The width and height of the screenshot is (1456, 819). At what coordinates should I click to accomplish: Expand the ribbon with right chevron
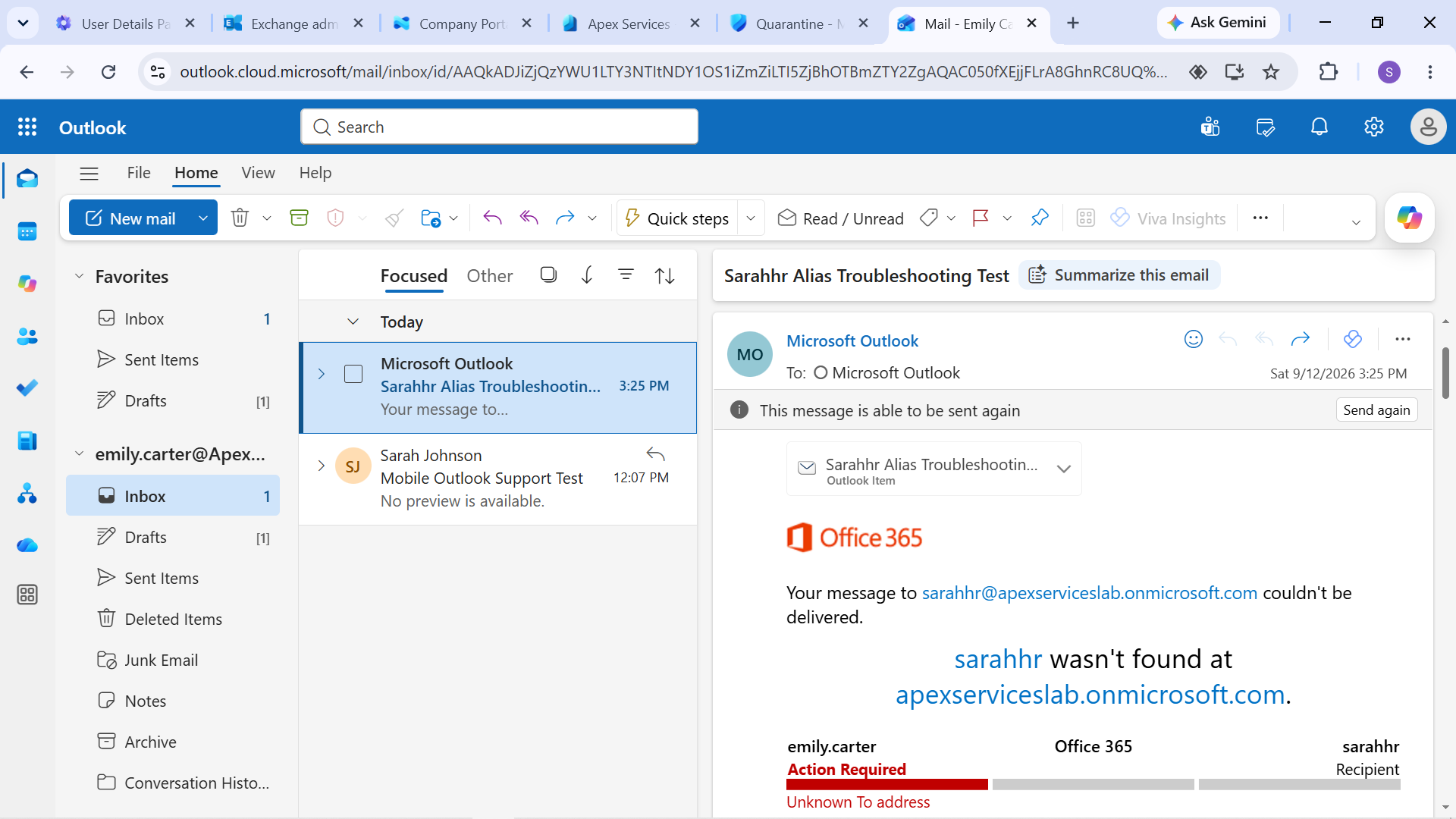[x=1356, y=222]
